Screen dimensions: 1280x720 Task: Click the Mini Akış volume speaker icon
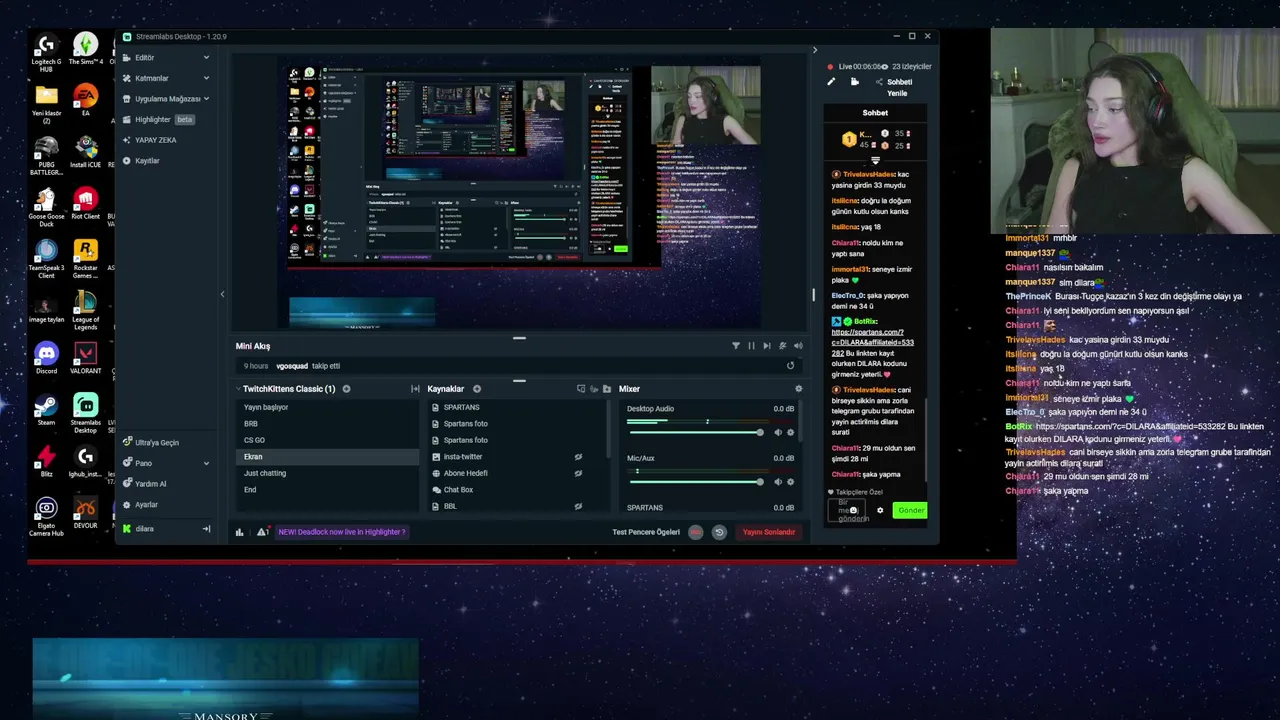tap(798, 346)
